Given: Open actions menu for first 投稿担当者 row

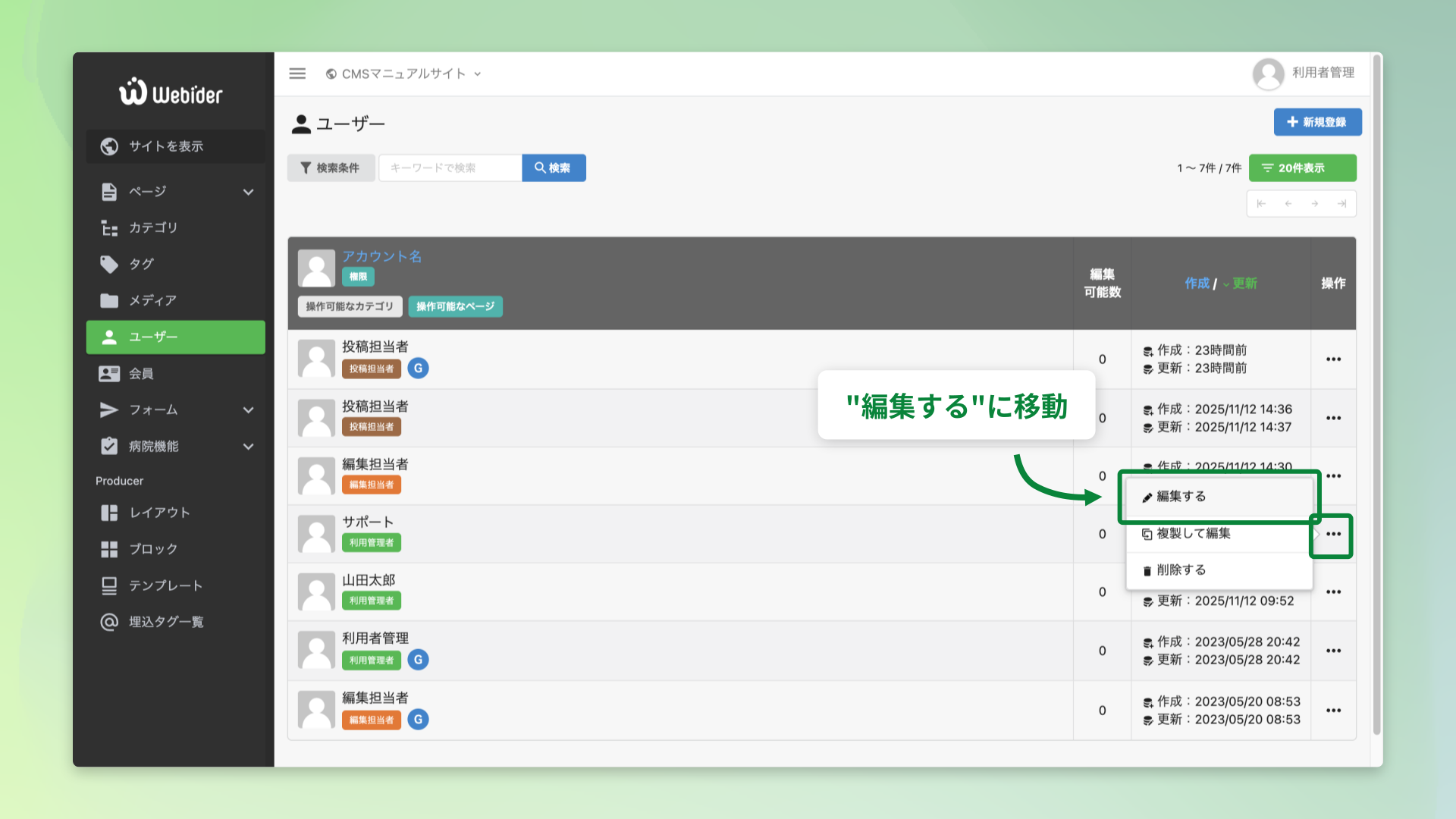Looking at the screenshot, I should pos(1333,359).
